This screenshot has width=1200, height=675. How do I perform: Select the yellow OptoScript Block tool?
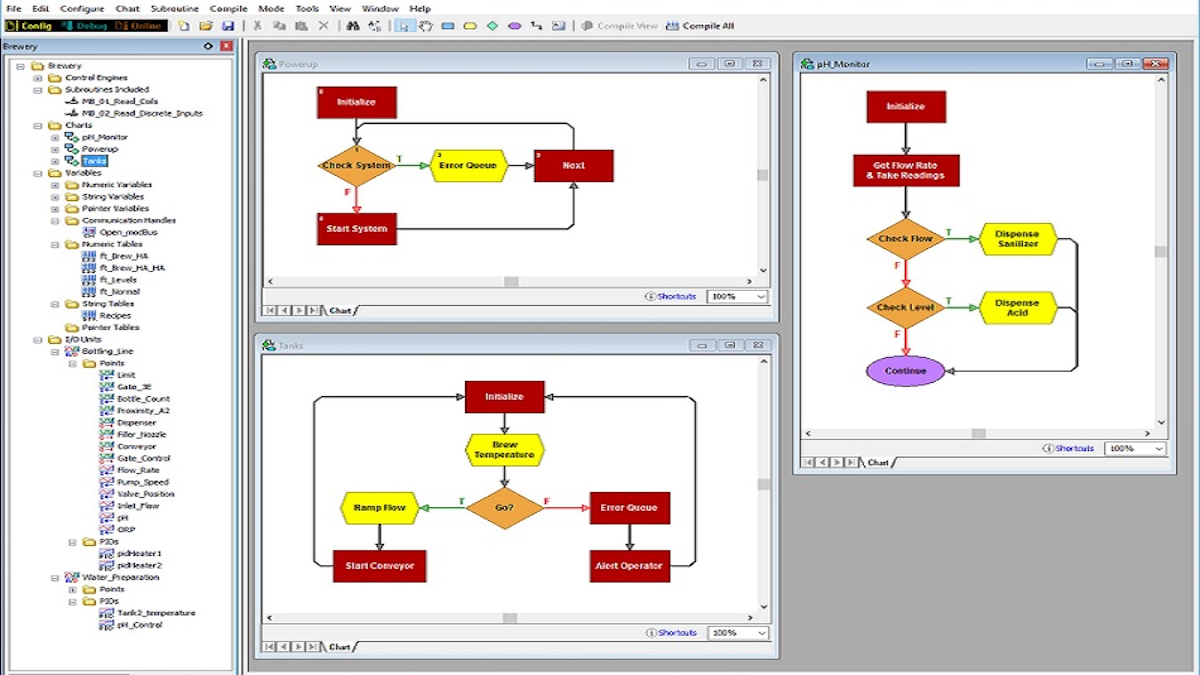tap(469, 26)
